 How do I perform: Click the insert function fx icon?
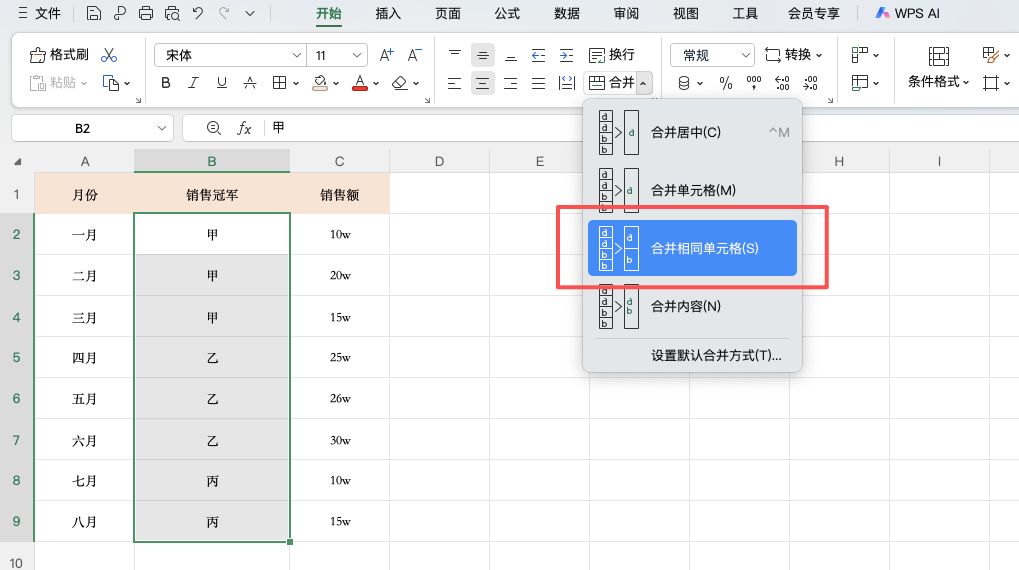(x=244, y=128)
